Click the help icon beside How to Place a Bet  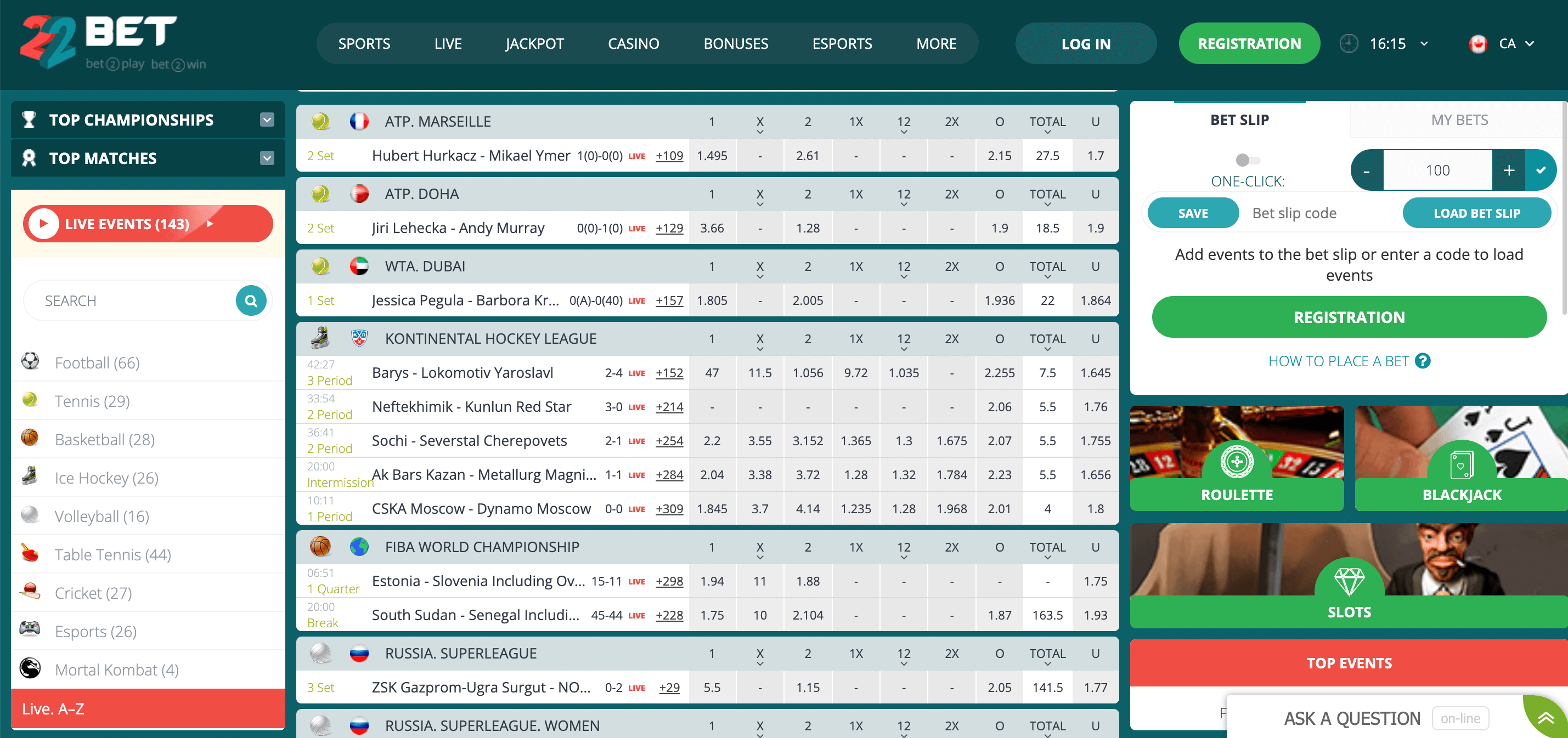click(1423, 361)
